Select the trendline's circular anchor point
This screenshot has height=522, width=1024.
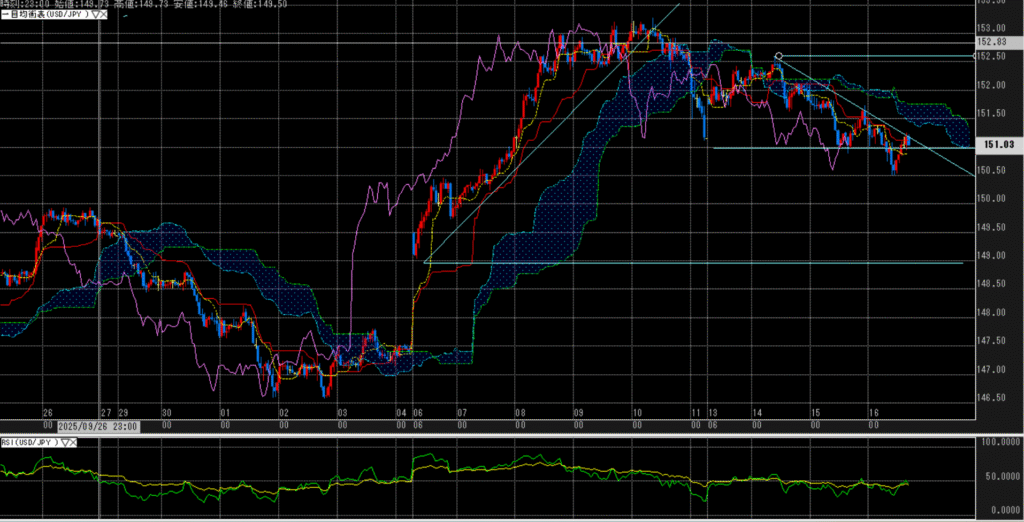pos(778,56)
